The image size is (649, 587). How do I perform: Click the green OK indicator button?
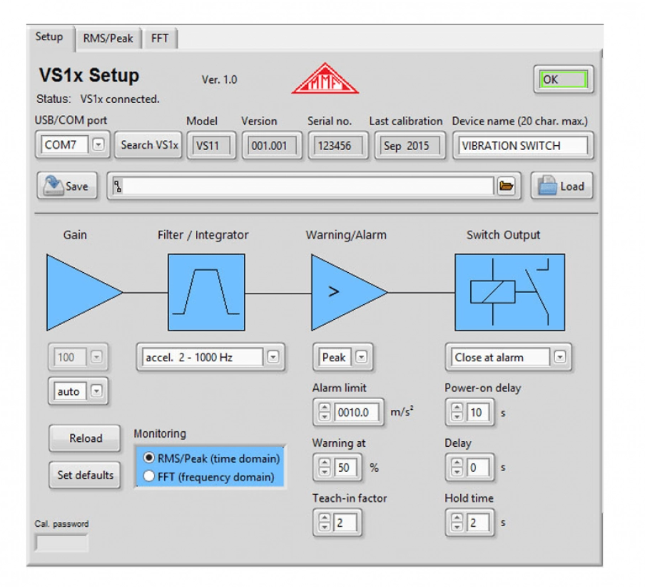click(x=563, y=79)
